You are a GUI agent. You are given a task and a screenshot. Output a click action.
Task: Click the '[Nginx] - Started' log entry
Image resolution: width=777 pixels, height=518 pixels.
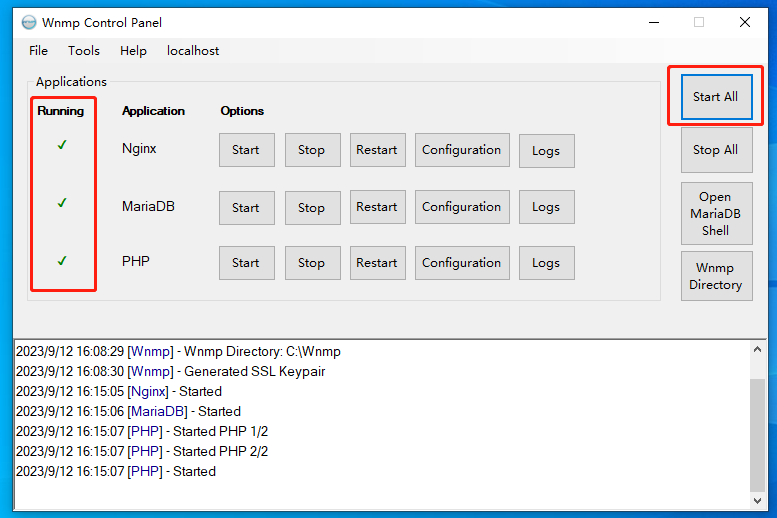coord(119,391)
